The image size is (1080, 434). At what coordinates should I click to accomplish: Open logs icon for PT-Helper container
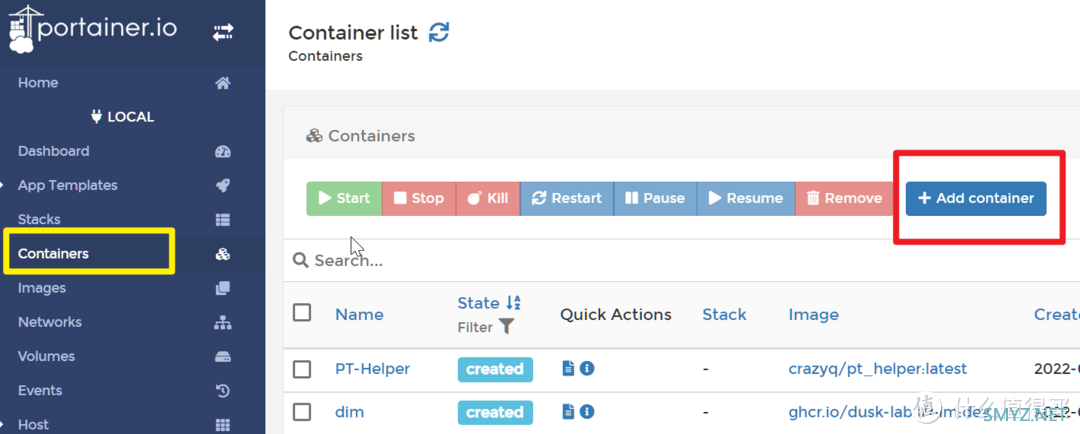pyautogui.click(x=568, y=369)
